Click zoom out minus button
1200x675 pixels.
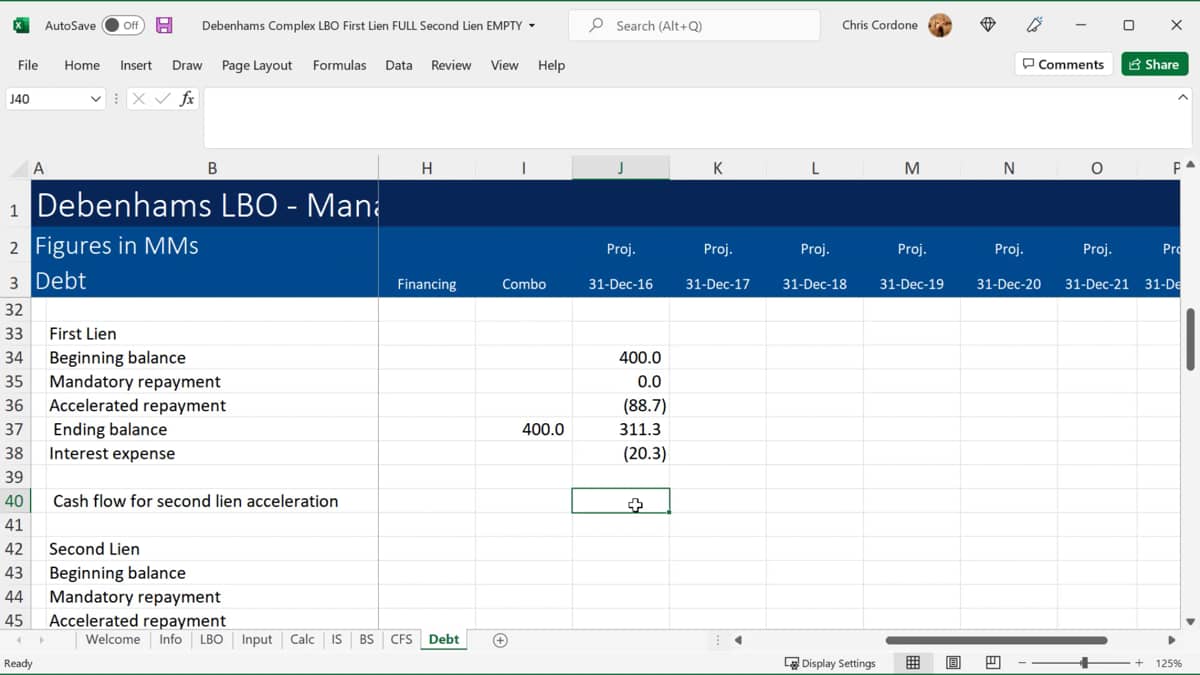point(1022,663)
